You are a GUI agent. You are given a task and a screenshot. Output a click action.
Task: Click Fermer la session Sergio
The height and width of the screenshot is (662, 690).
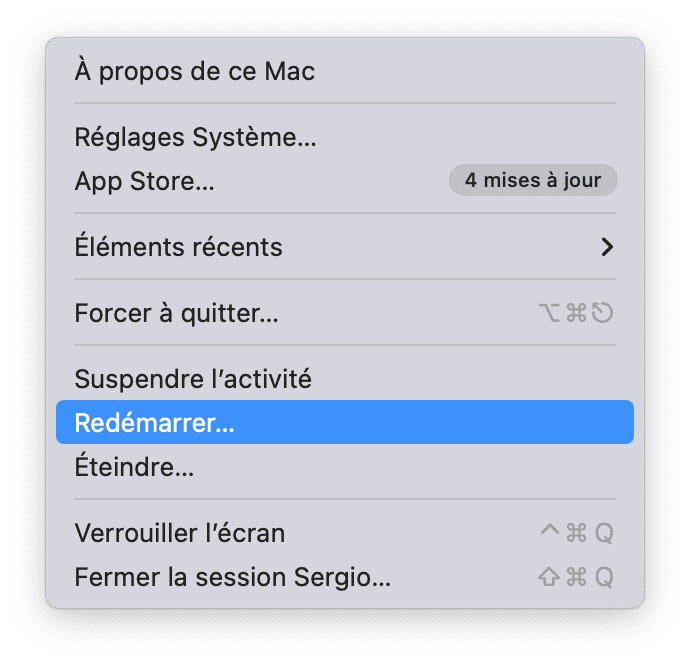(x=233, y=577)
